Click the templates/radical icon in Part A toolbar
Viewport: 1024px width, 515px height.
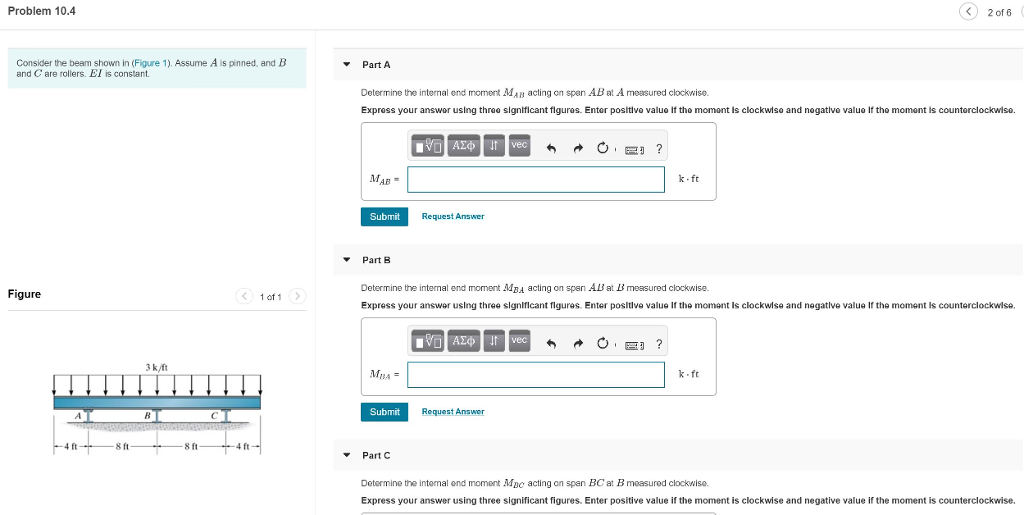tap(428, 146)
